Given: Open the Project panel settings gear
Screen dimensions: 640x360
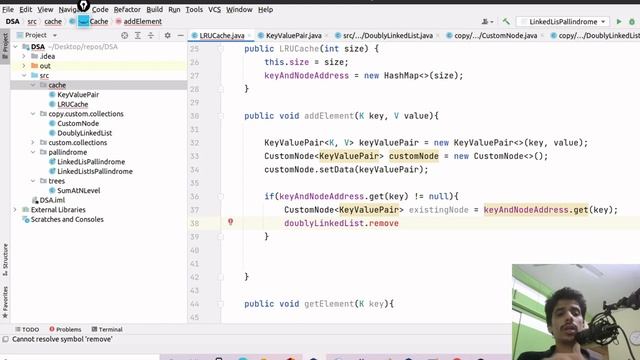Looking at the screenshot, I should click(167, 36).
